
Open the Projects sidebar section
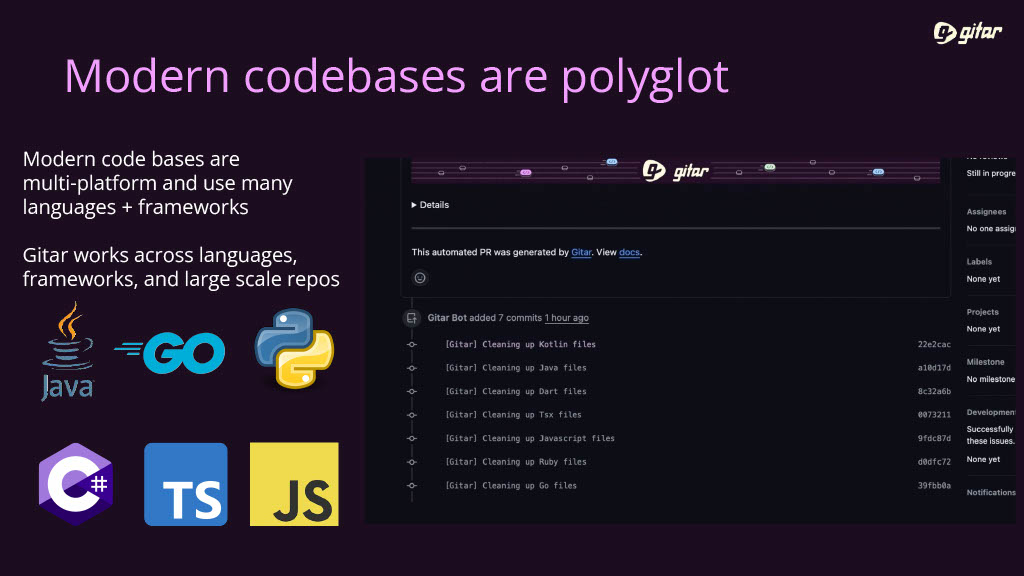tap(982, 312)
